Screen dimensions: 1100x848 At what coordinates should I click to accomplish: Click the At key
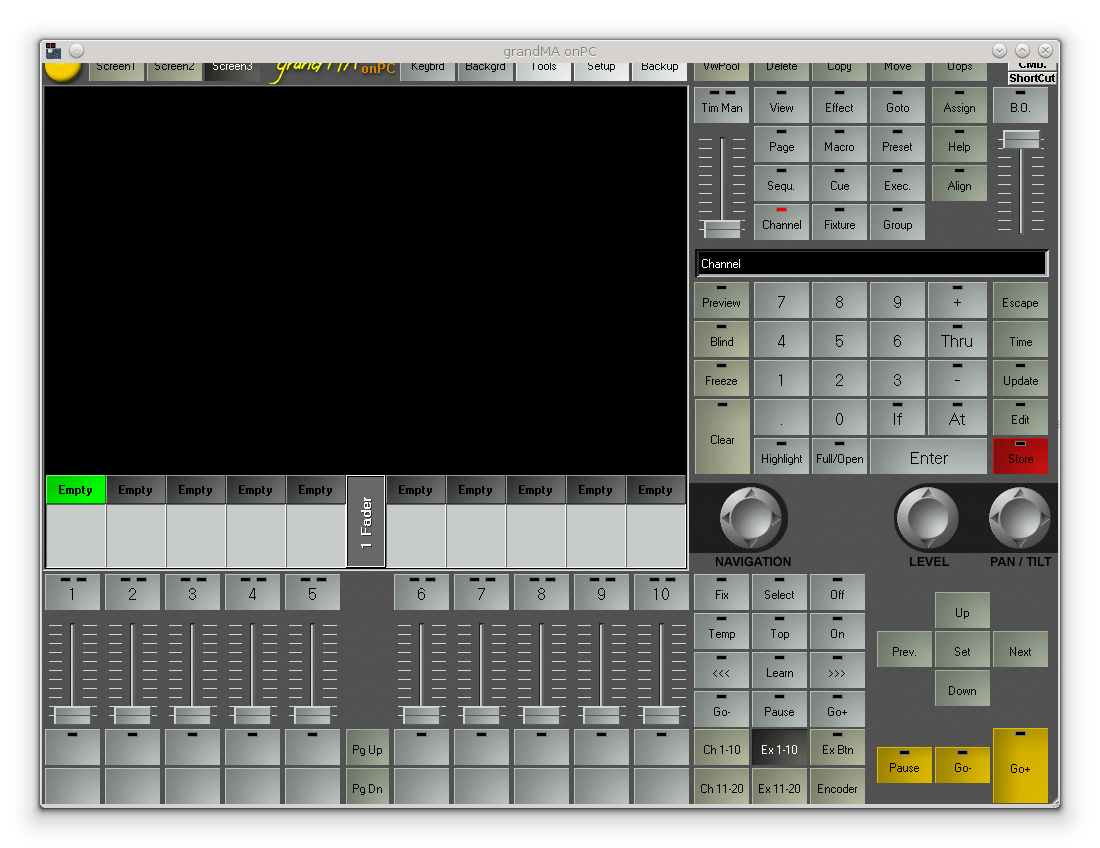[x=957, y=417]
